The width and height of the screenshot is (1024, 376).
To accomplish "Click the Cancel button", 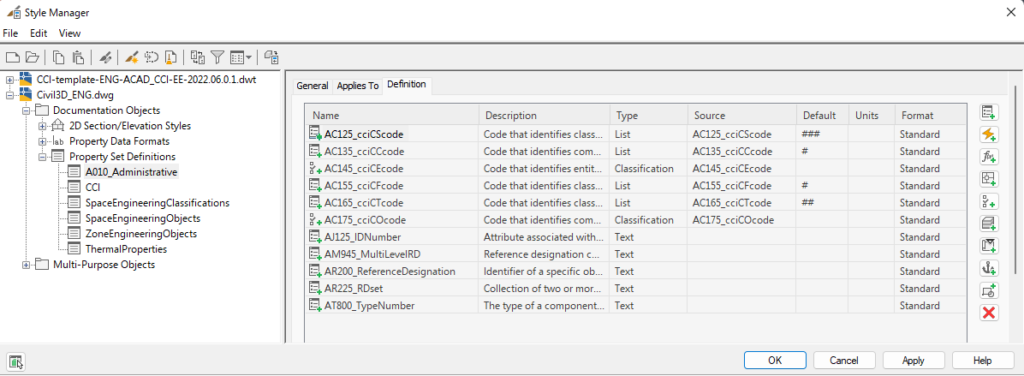I will tap(844, 360).
